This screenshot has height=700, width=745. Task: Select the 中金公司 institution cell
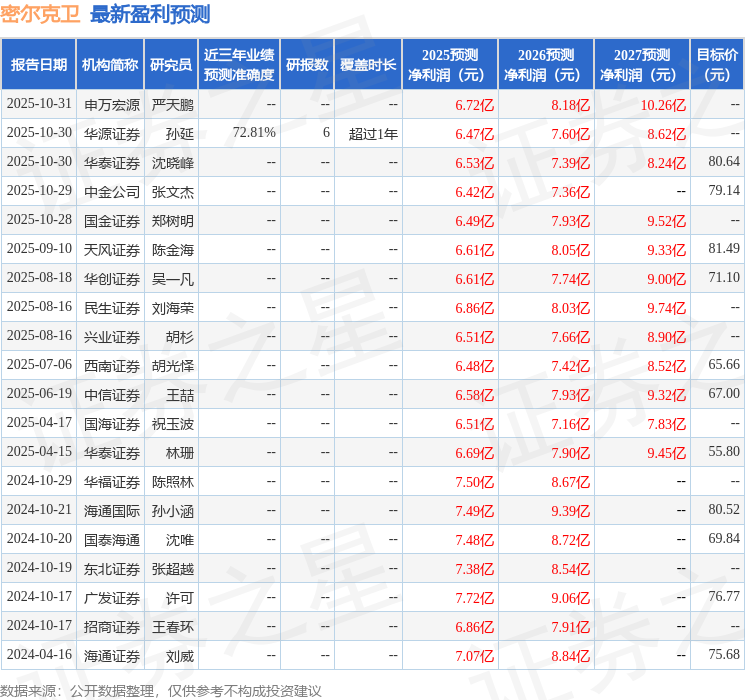point(112,192)
